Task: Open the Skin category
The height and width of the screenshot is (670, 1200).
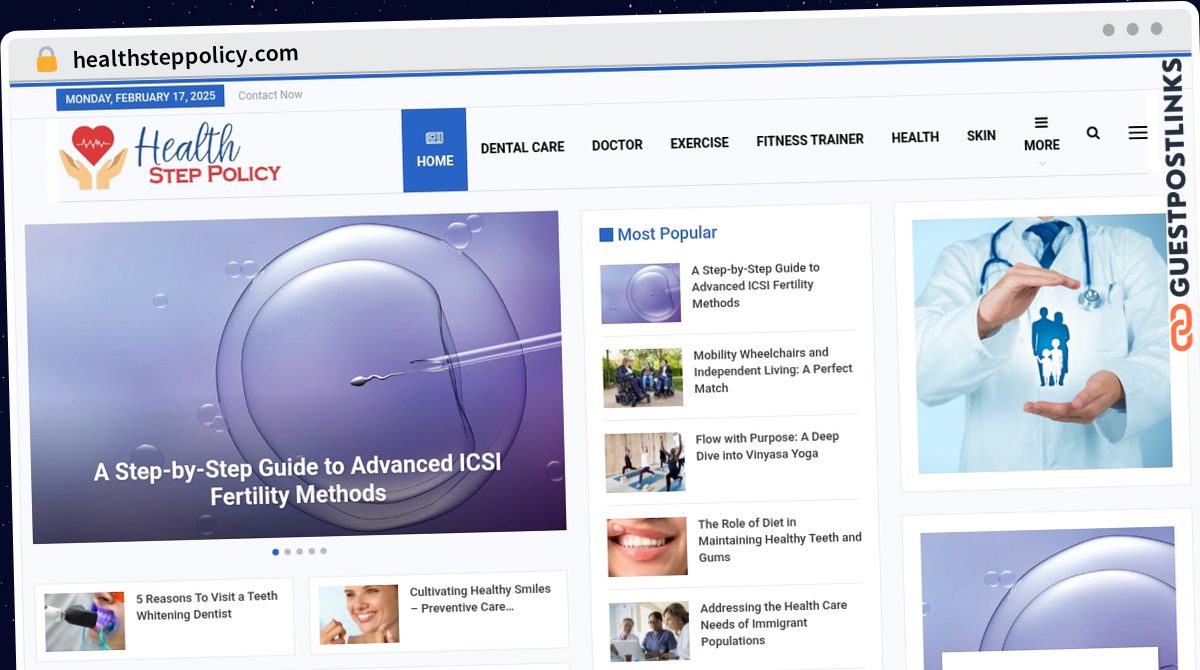Action: [x=981, y=135]
